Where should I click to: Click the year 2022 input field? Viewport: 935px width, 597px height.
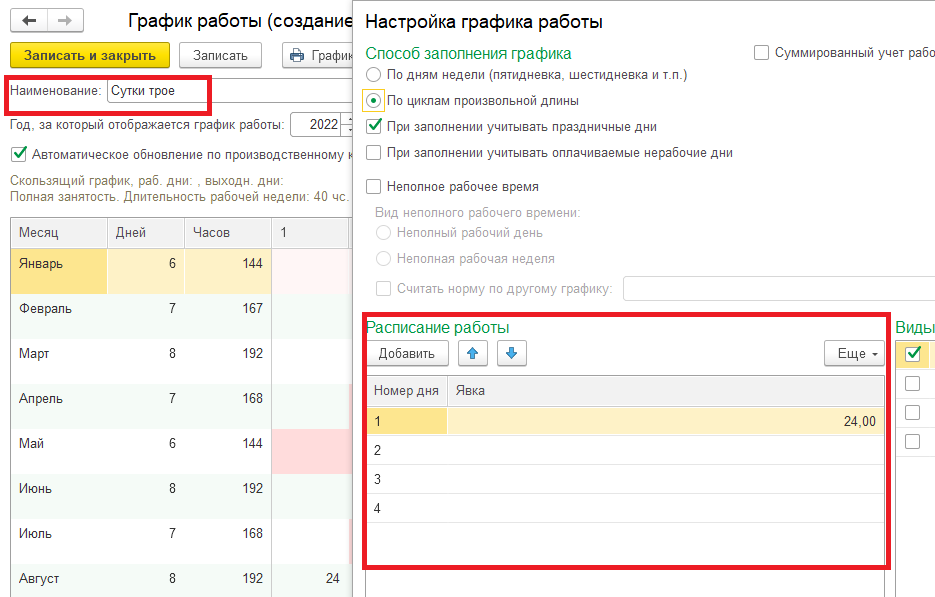317,125
